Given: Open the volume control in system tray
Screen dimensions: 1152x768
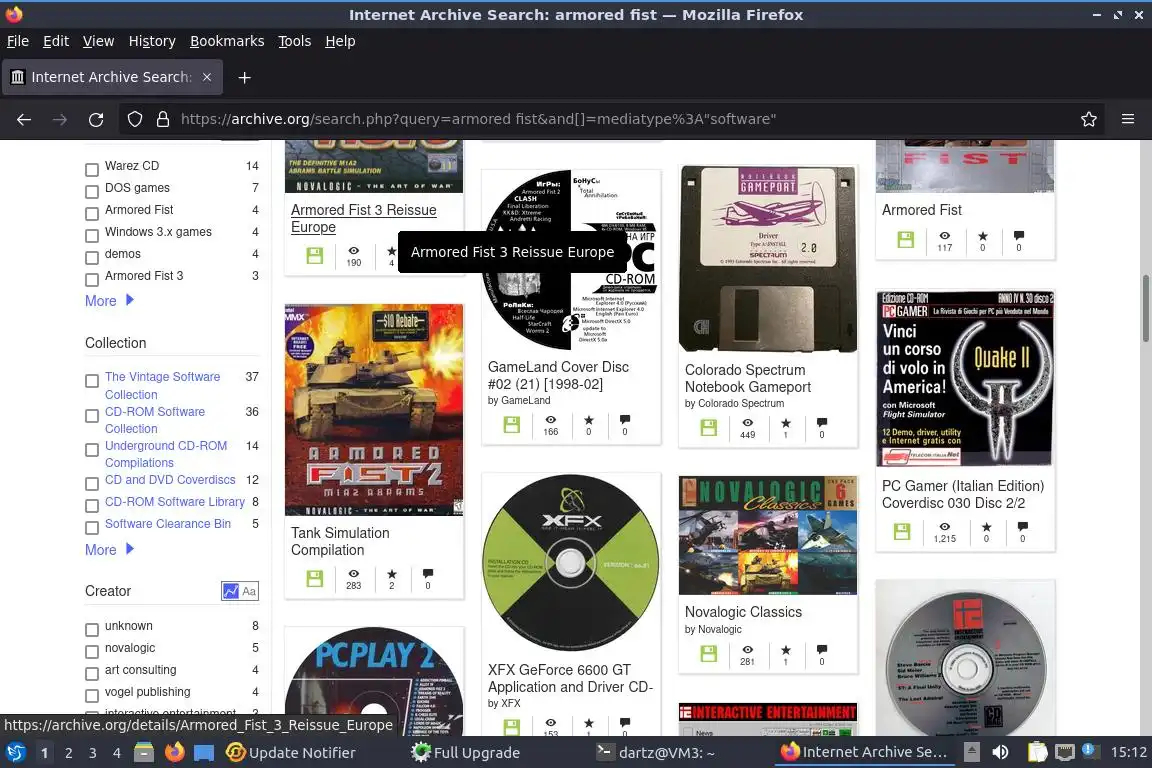Looking at the screenshot, I should (x=1000, y=753).
